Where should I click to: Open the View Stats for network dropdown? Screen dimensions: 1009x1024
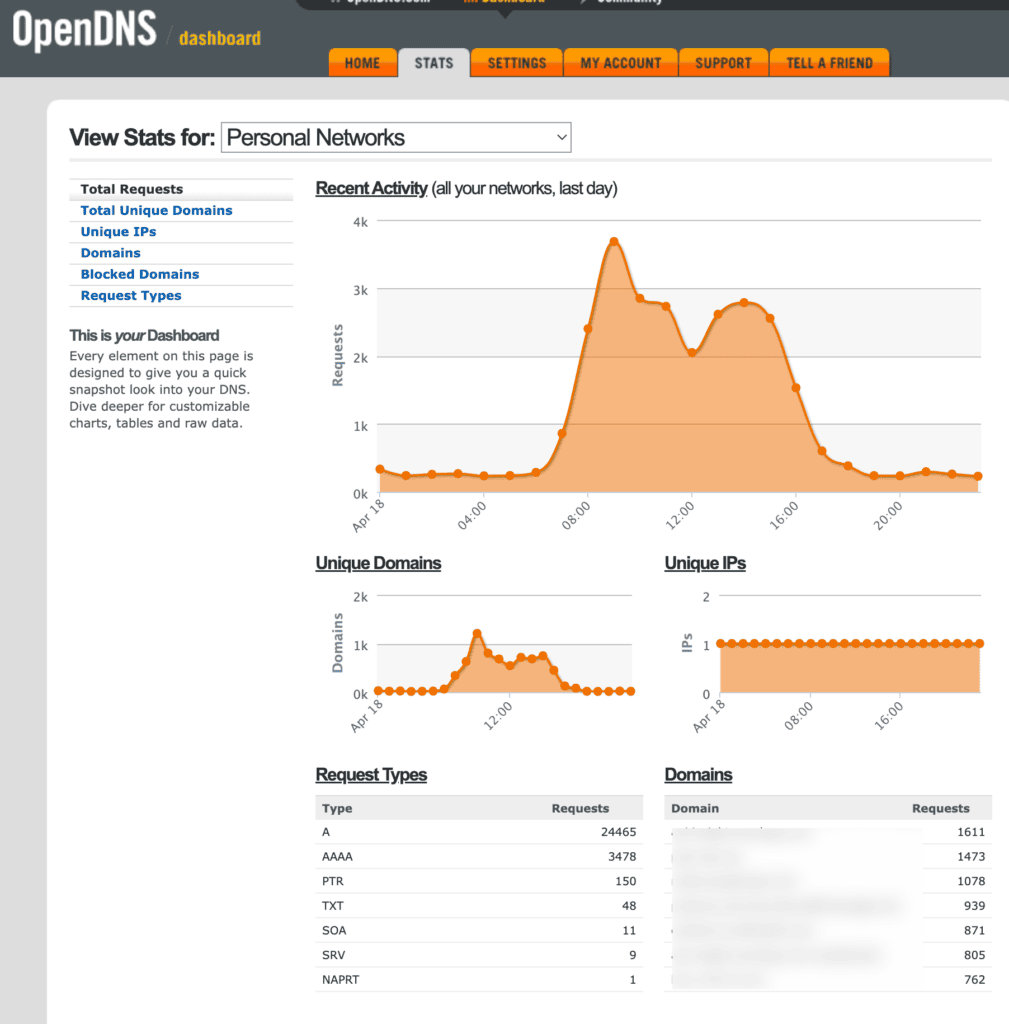click(x=396, y=138)
